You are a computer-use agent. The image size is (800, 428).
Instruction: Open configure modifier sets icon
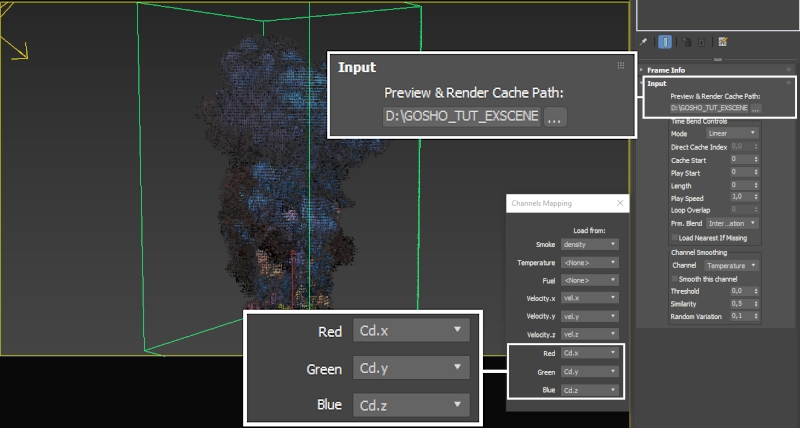point(721,42)
